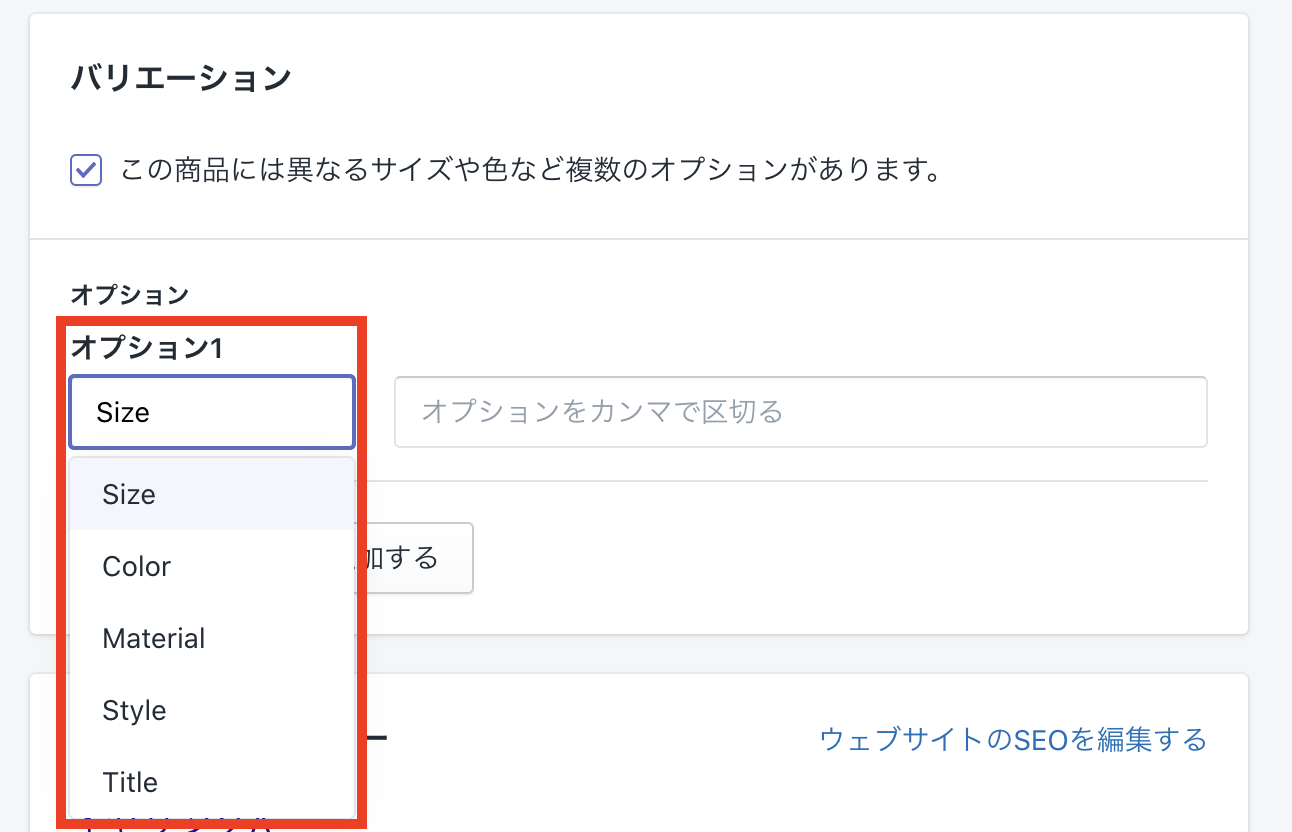Viewport: 1292px width, 832px height.
Task: Click the divider line below the option row
Action: [x=780, y=481]
